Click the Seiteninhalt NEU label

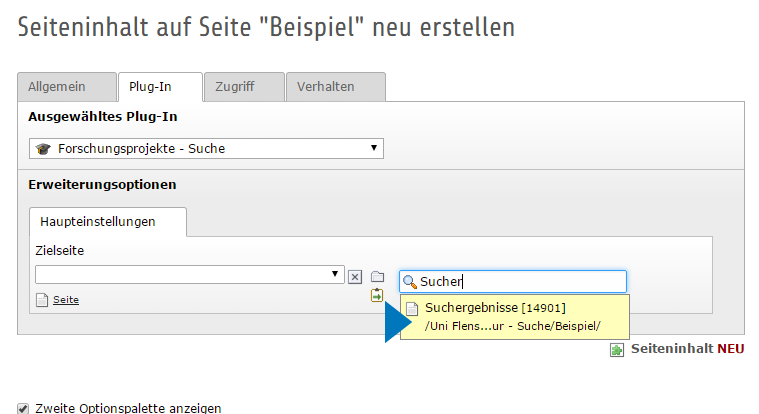tap(687, 349)
